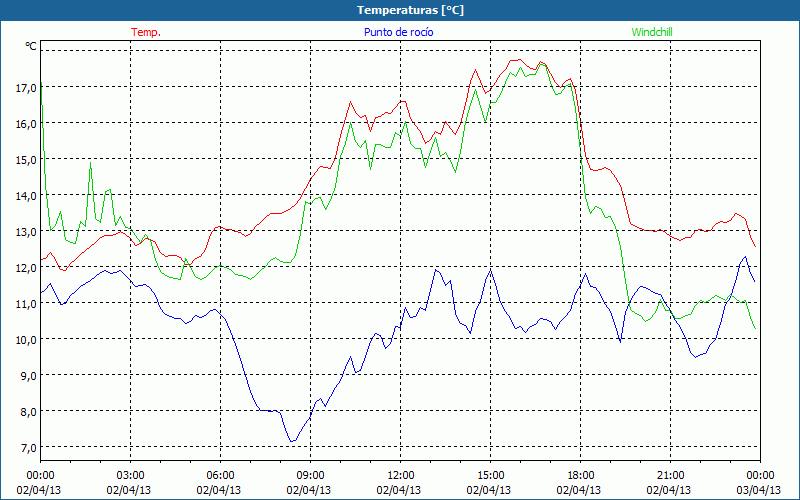800x500 pixels.
Task: Select the green 'Windchill' legend label
Action: tap(652, 32)
